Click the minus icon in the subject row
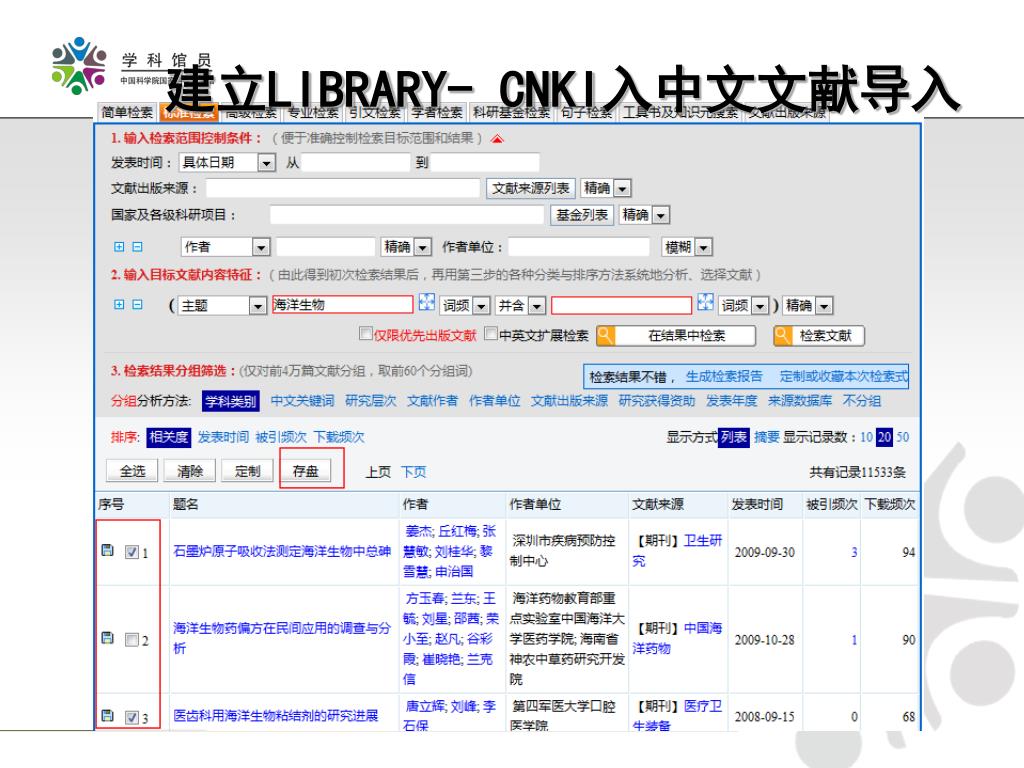Image resolution: width=1024 pixels, height=768 pixels. (x=137, y=304)
